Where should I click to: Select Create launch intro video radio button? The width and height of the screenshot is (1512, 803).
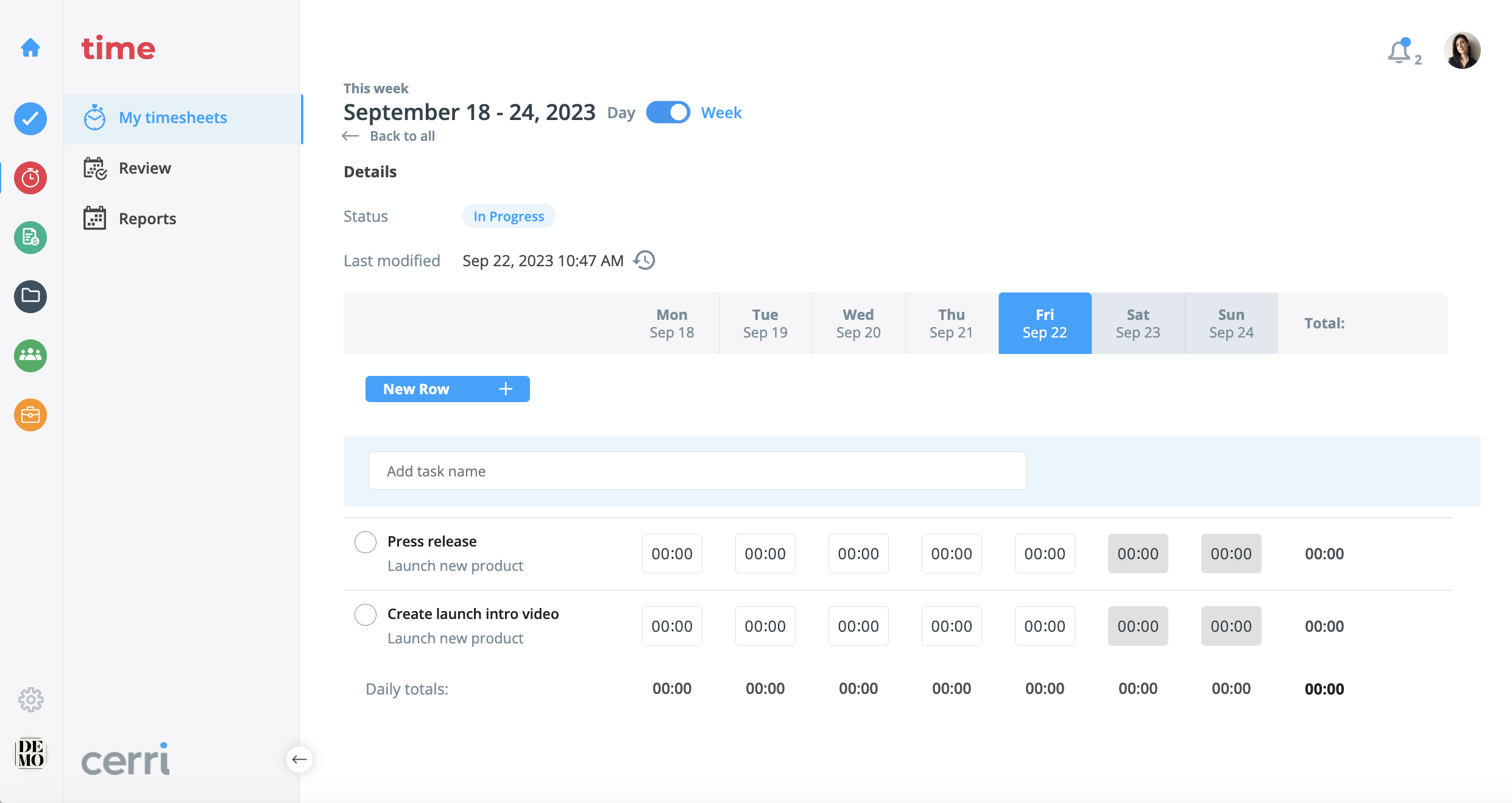pyautogui.click(x=366, y=614)
